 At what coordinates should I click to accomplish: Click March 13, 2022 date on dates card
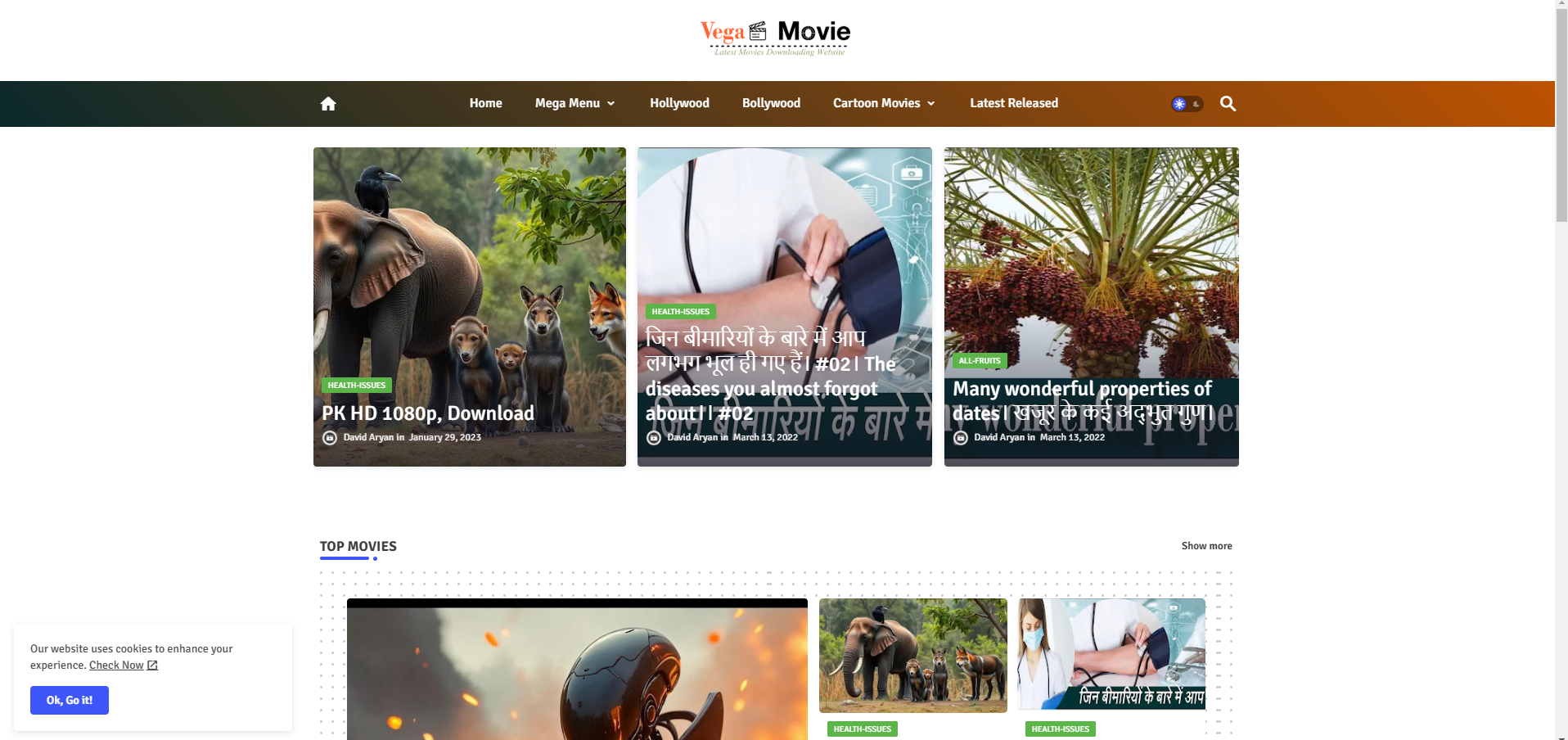[x=1072, y=437]
